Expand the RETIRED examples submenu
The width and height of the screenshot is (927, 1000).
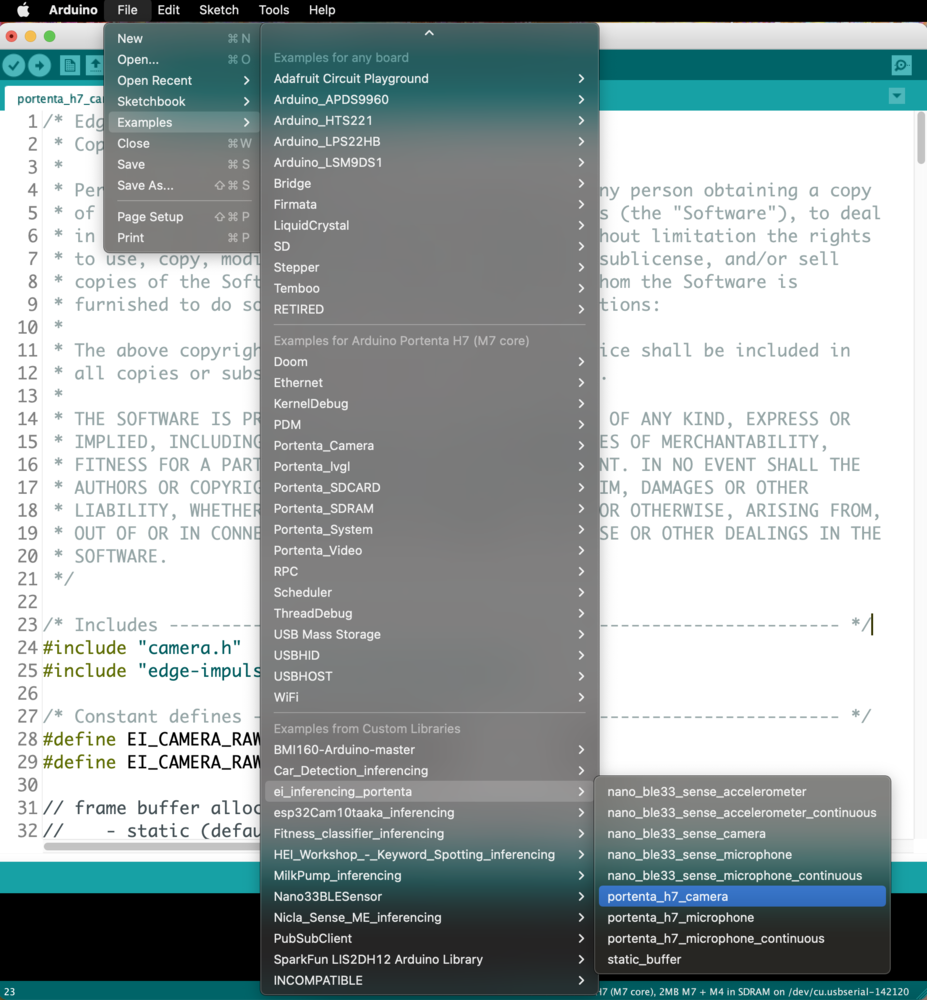click(429, 309)
